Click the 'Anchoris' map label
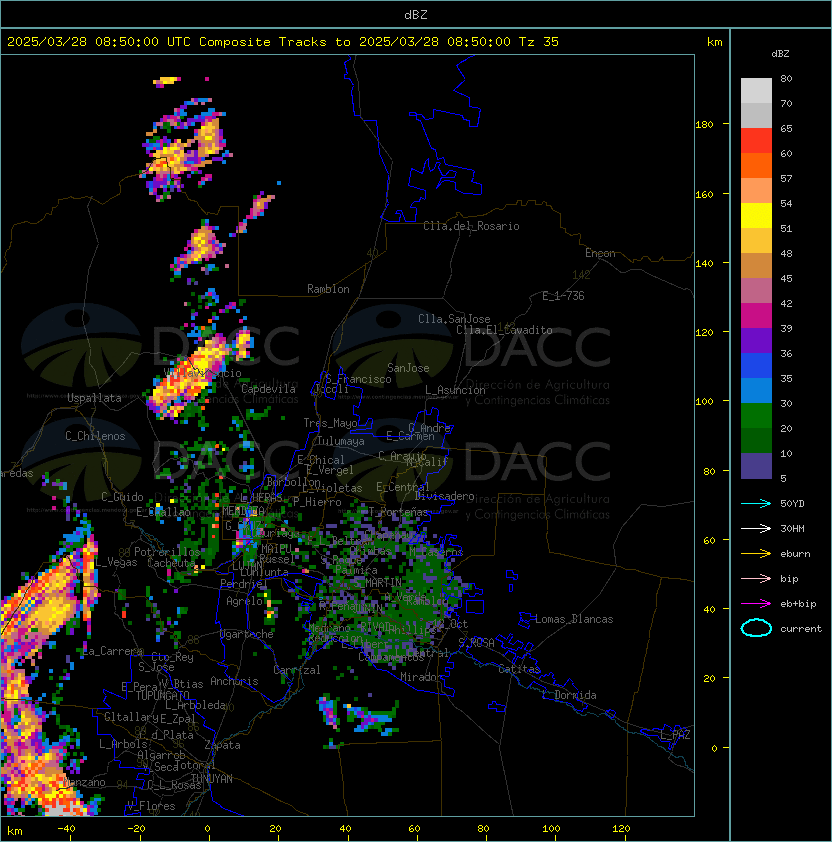Viewport: 832px width, 842px height. coord(234,681)
